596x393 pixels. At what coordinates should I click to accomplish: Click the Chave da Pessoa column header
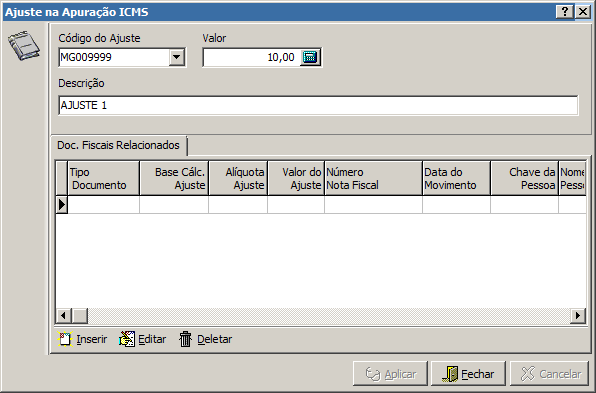tap(525, 178)
